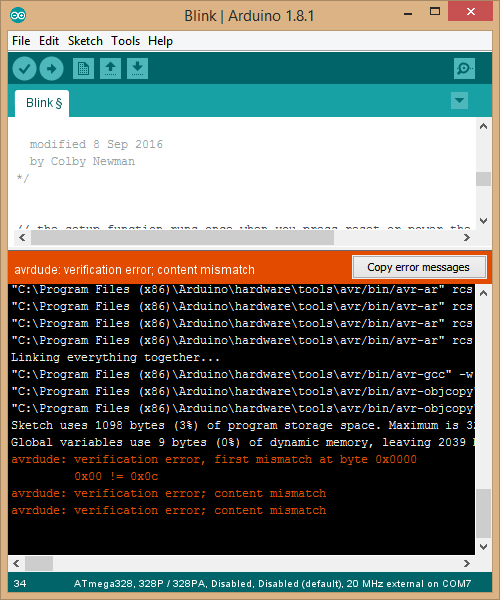Screen dimensions: 500x600
Task: Click console vertical scrollbar thumb
Action: (484, 513)
